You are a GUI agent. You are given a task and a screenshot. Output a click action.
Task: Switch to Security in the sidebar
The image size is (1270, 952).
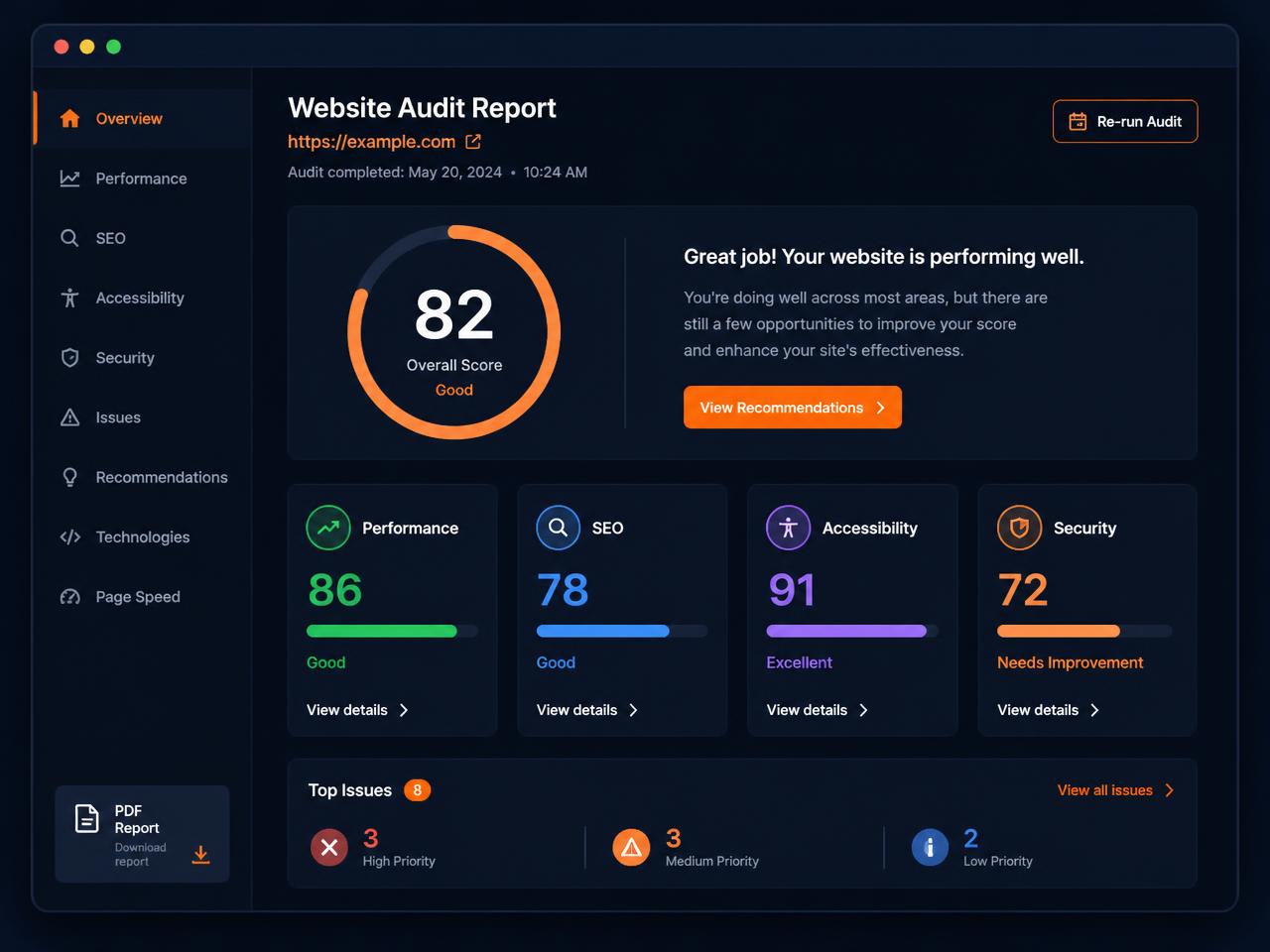tap(142, 358)
